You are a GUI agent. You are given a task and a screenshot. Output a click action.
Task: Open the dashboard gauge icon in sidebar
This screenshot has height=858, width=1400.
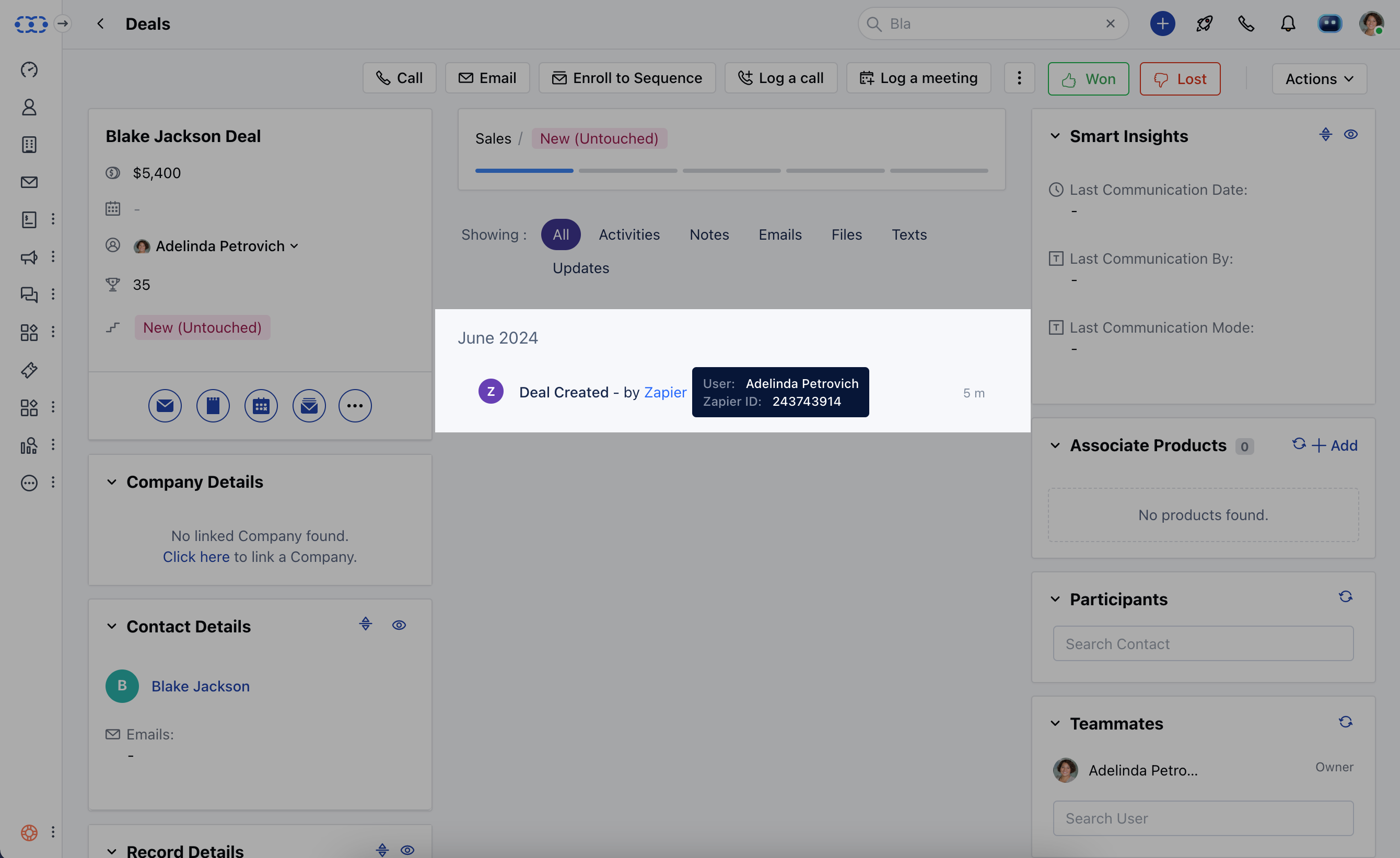(x=29, y=69)
